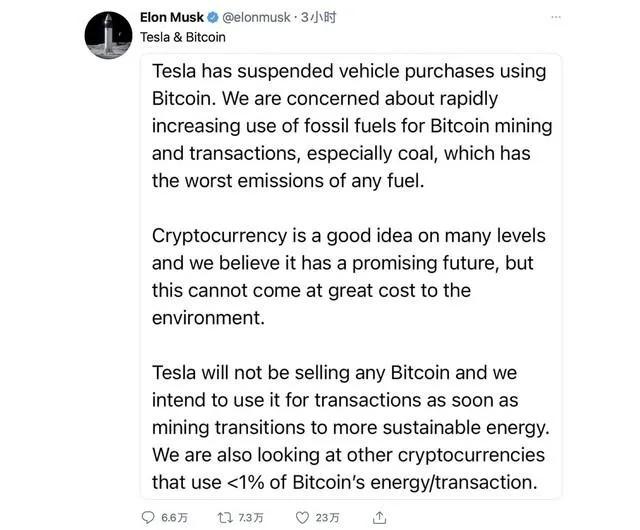640x530 pixels.
Task: Click Elon Musk's profile avatar
Action: pyautogui.click(x=108, y=35)
